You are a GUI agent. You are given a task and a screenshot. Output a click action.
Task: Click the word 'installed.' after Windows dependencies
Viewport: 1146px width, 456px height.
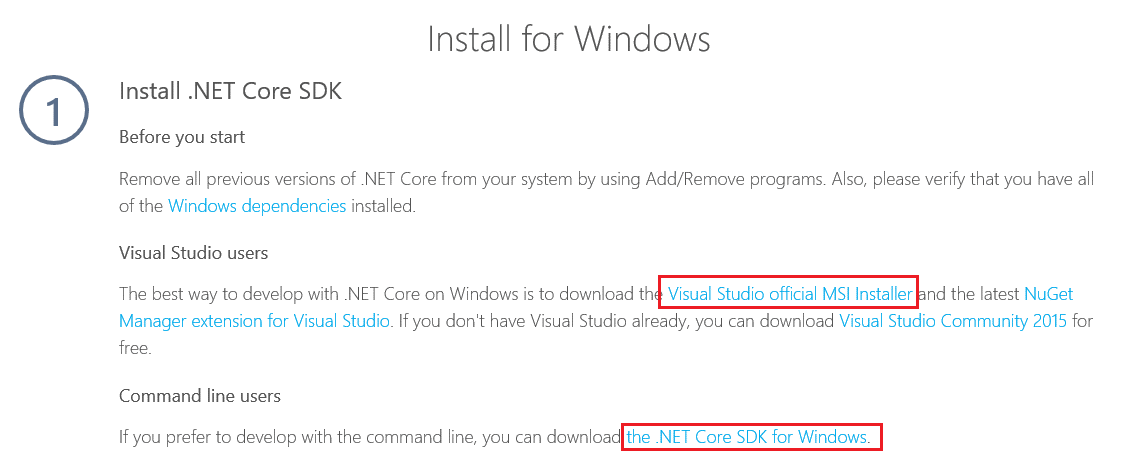[384, 206]
